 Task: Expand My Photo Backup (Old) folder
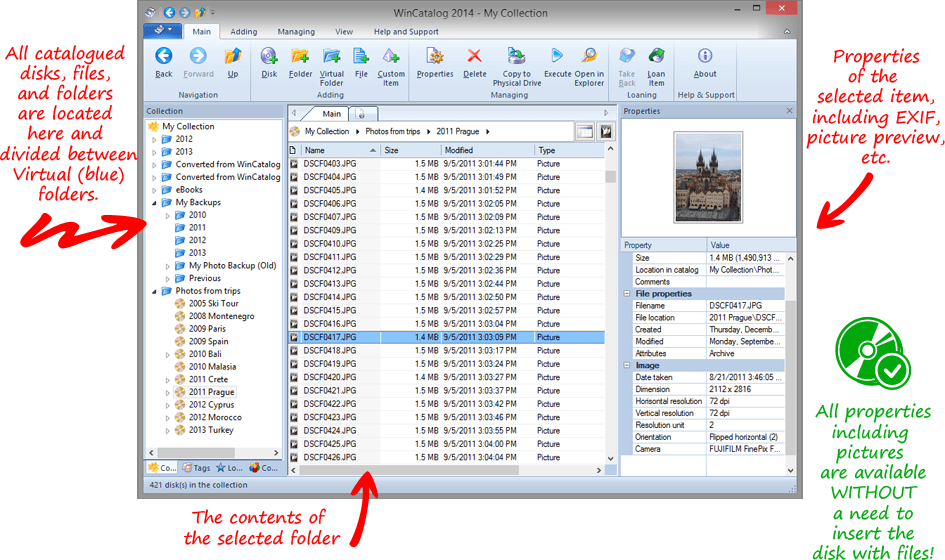pos(168,266)
